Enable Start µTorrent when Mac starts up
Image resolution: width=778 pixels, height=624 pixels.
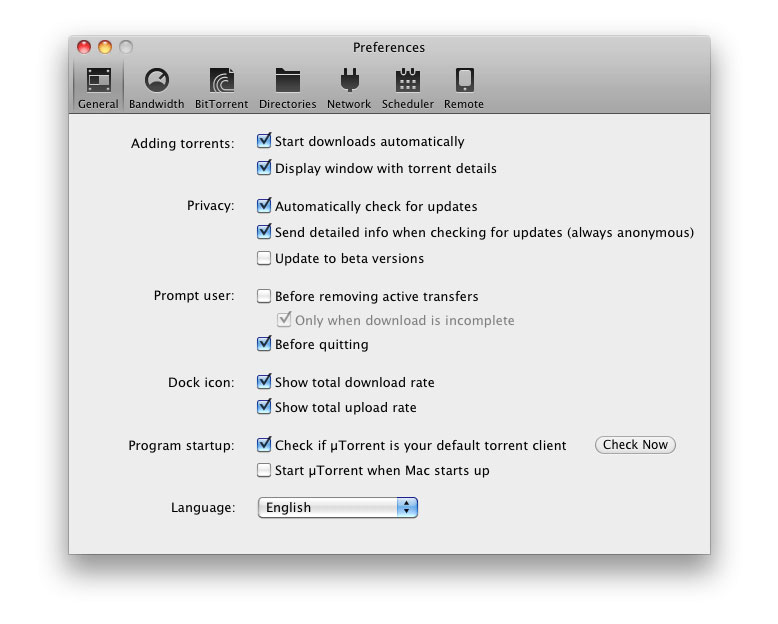(x=264, y=470)
